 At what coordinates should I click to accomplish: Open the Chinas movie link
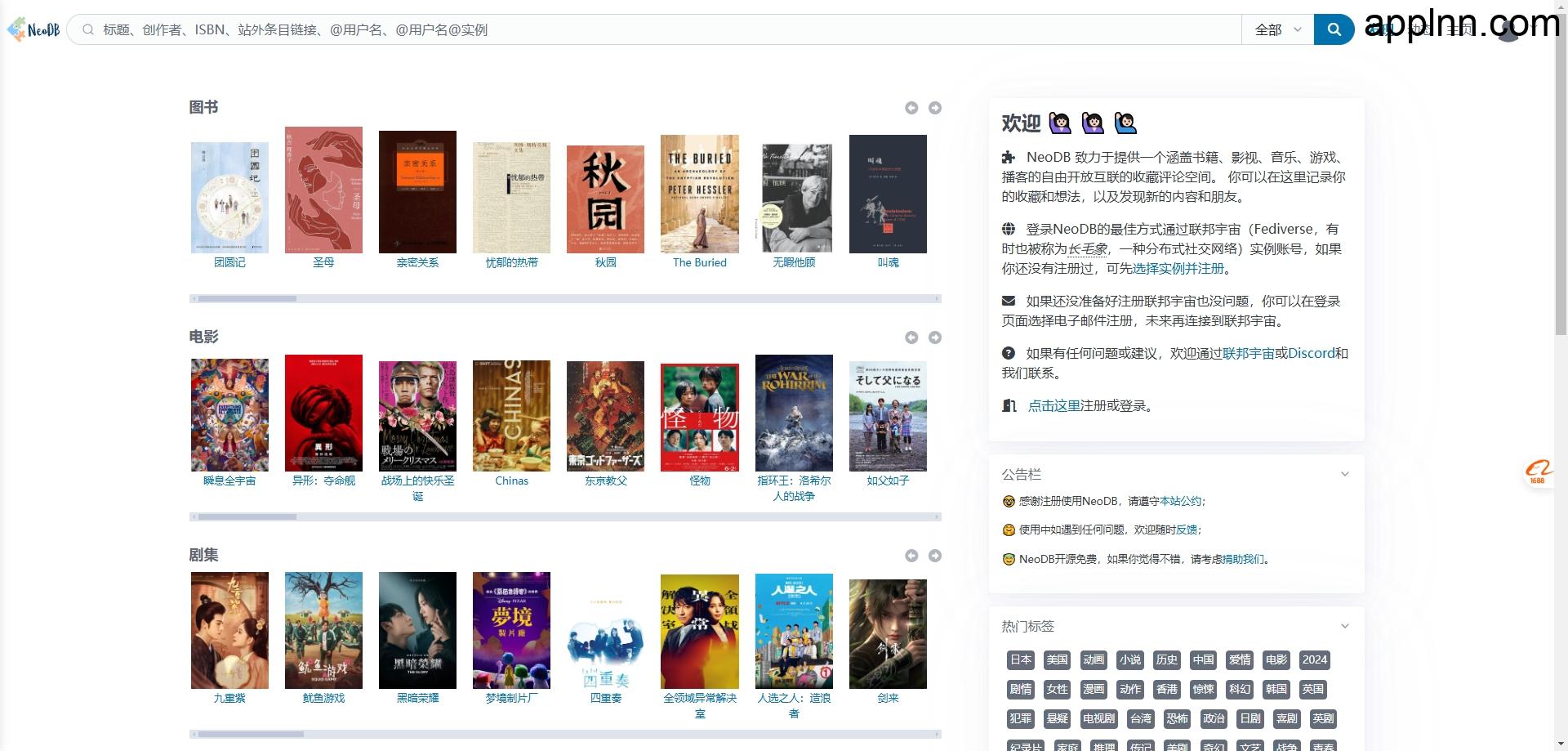pyautogui.click(x=511, y=481)
